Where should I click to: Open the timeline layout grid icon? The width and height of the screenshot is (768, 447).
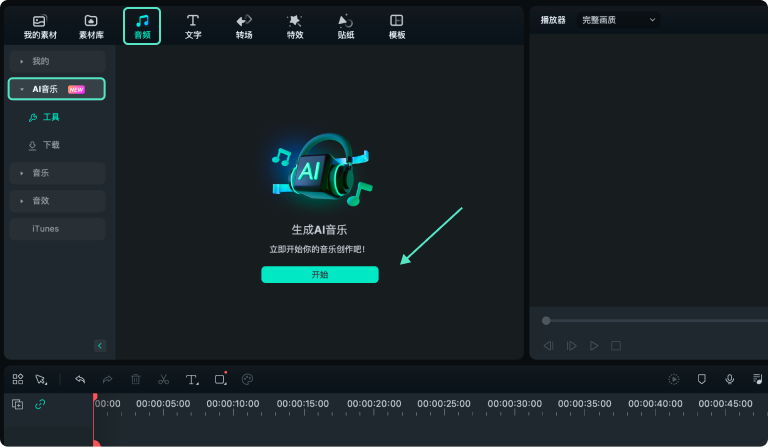click(x=18, y=379)
